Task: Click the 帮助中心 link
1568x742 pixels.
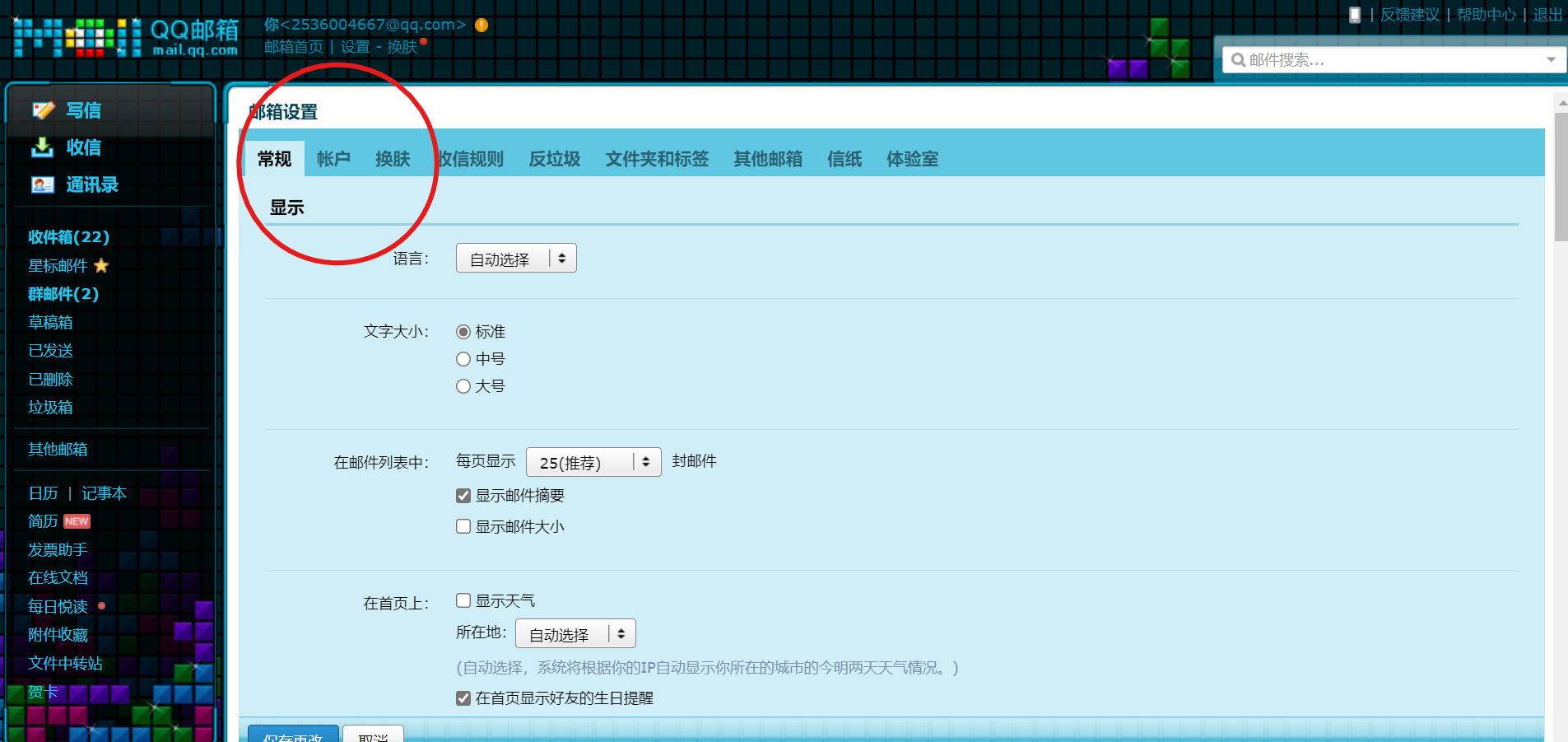Action: 1487,15
